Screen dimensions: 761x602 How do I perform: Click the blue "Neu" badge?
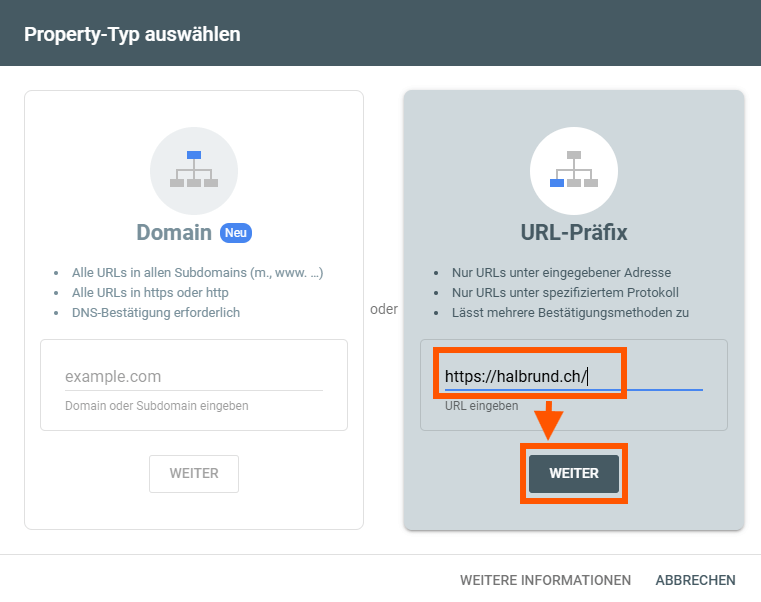(236, 233)
